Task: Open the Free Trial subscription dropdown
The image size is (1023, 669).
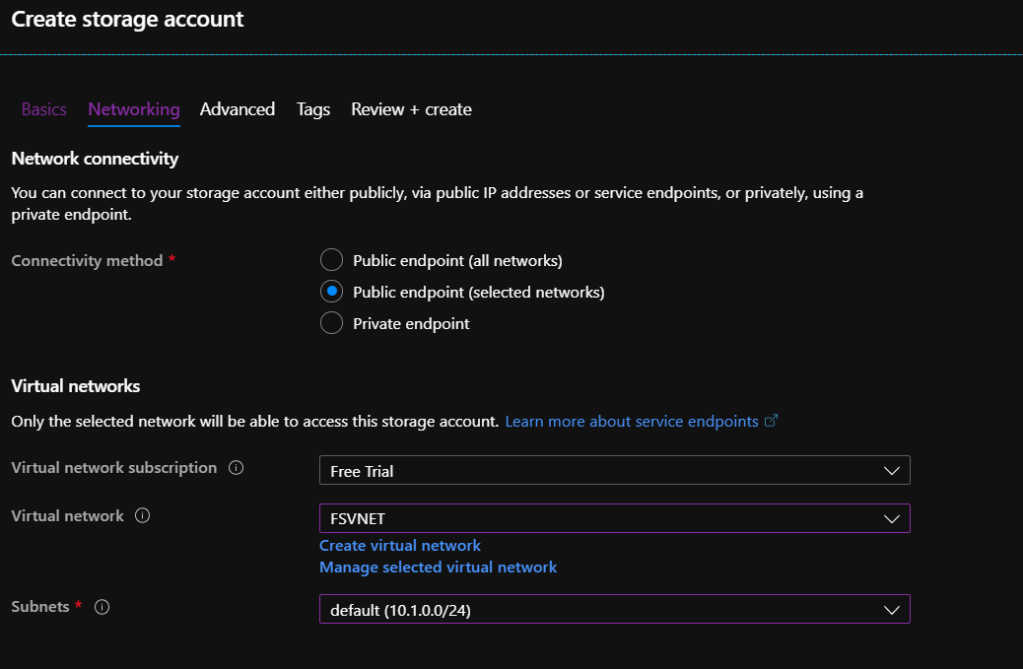Action: (x=614, y=470)
